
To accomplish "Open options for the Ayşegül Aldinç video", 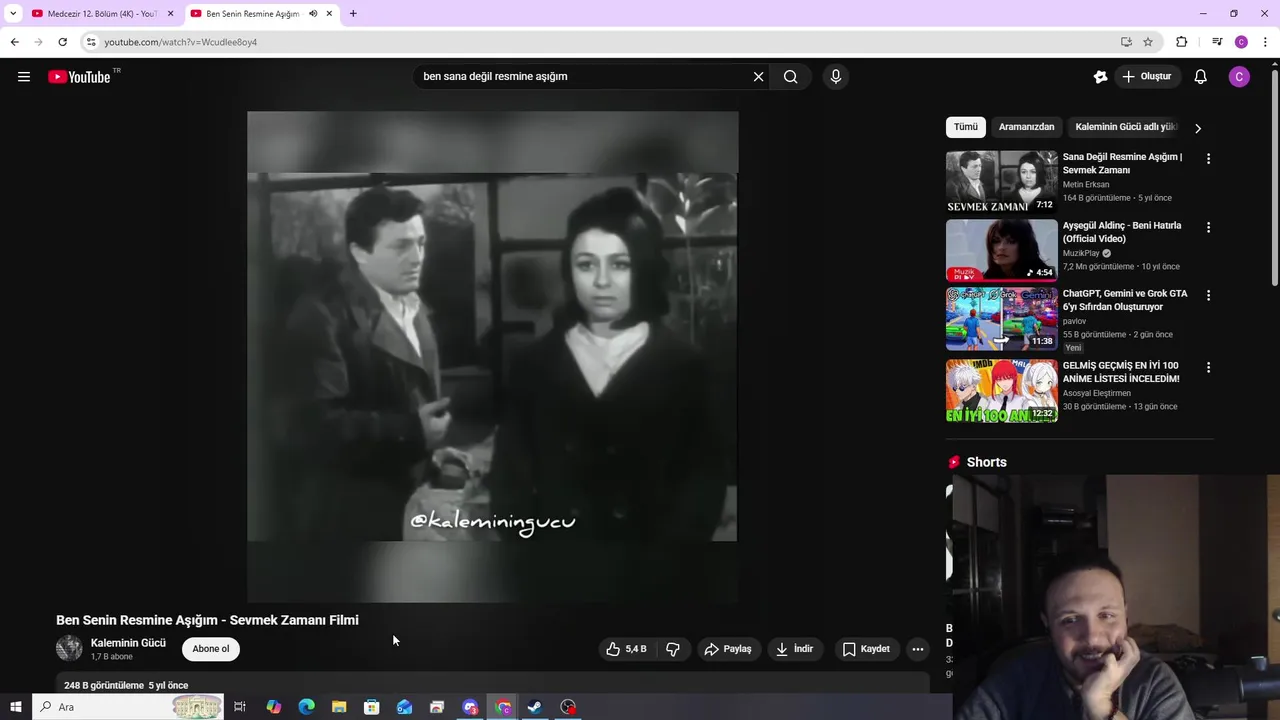I will click(x=1208, y=228).
